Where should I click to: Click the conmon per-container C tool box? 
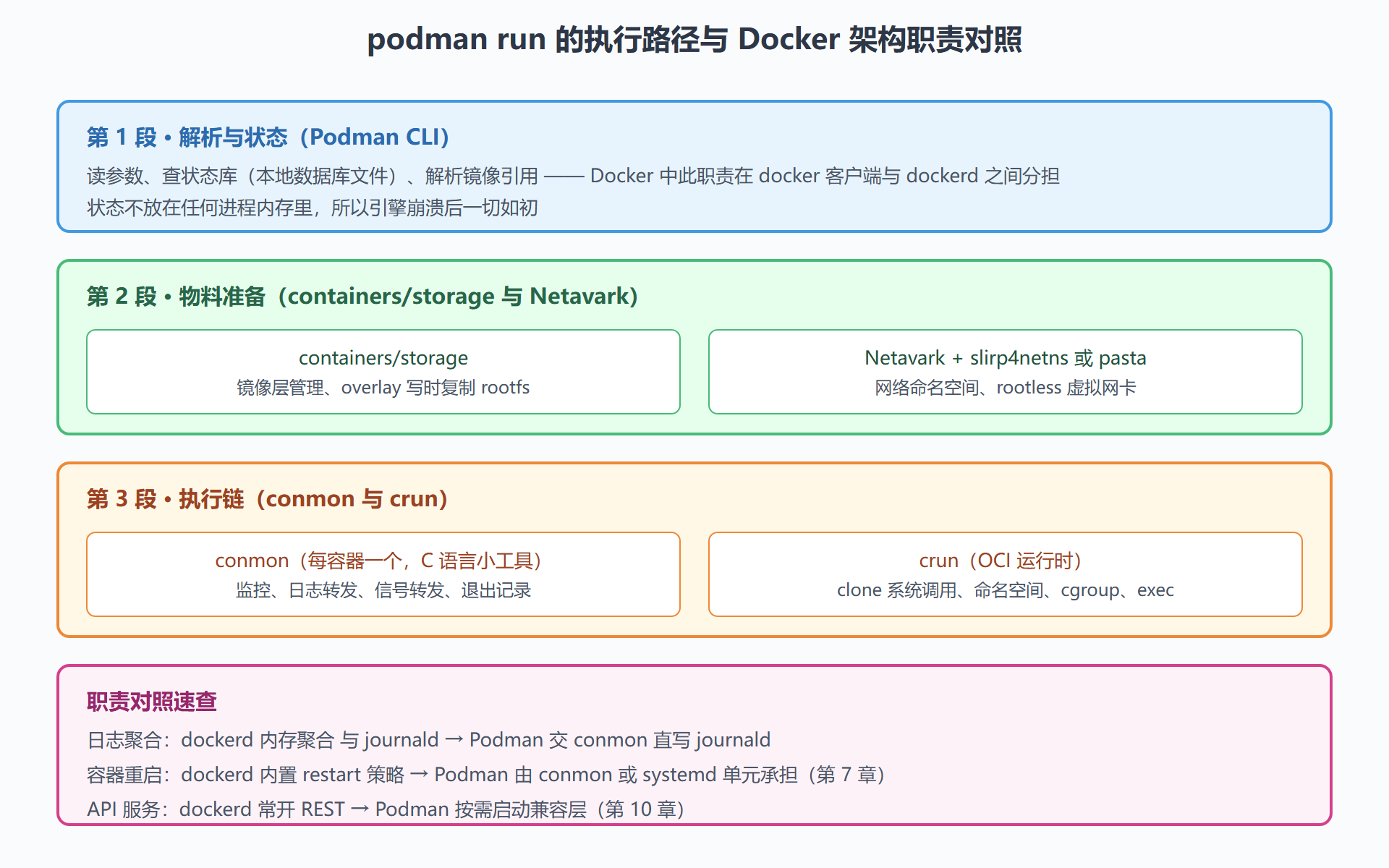click(x=383, y=574)
